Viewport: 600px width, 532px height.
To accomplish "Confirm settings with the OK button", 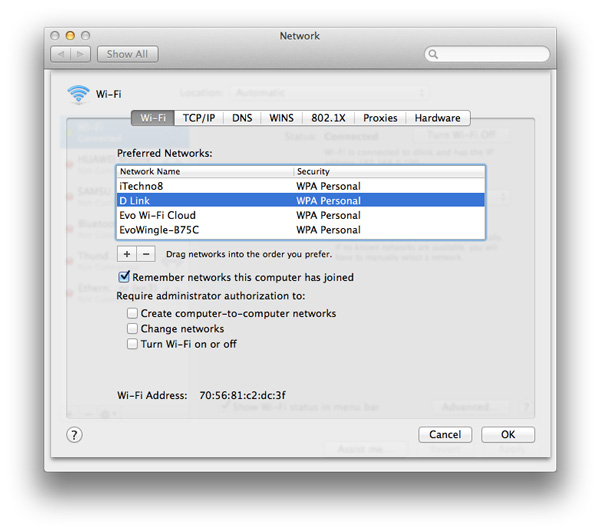I will click(x=508, y=434).
